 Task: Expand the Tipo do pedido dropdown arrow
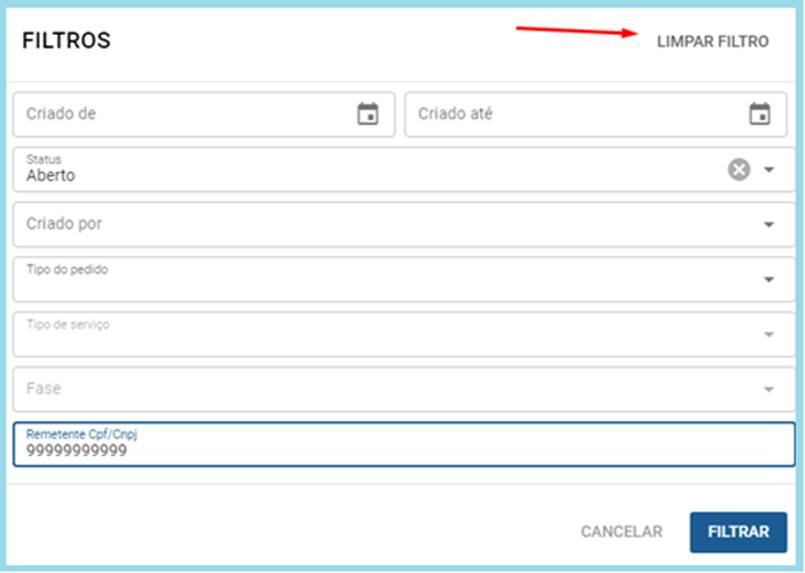769,279
